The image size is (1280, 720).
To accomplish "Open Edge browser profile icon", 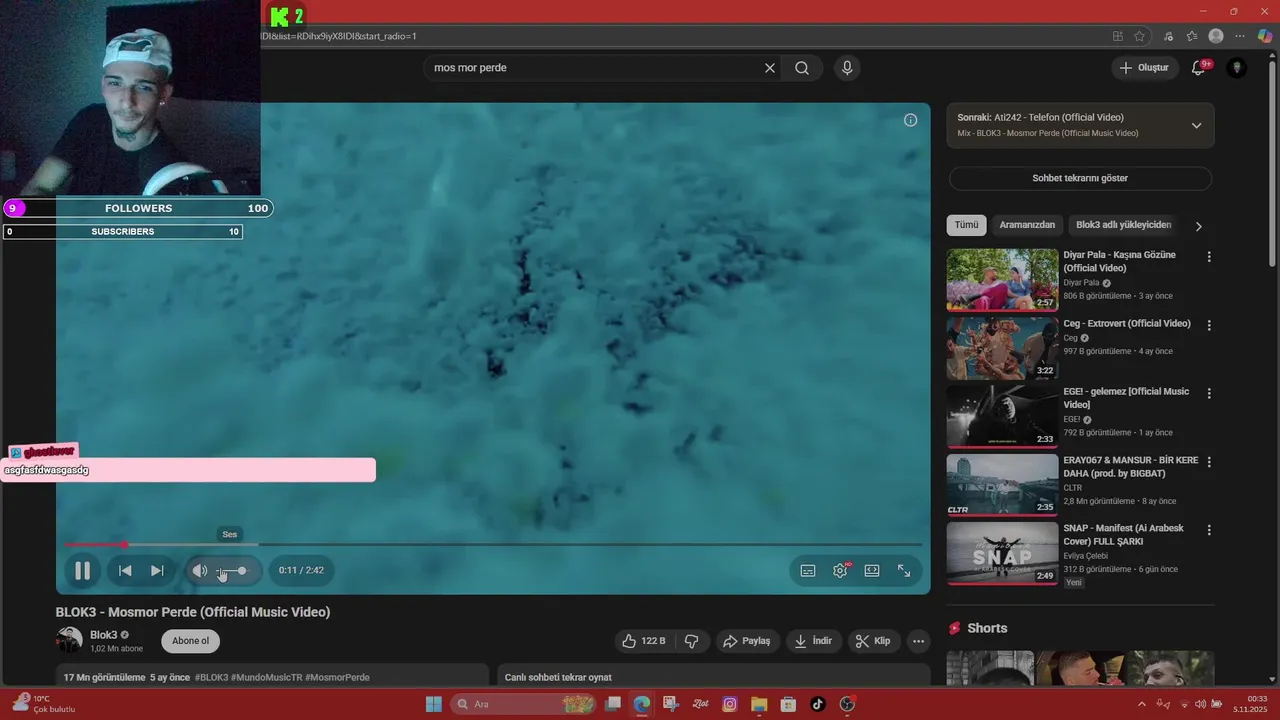I will (1216, 36).
